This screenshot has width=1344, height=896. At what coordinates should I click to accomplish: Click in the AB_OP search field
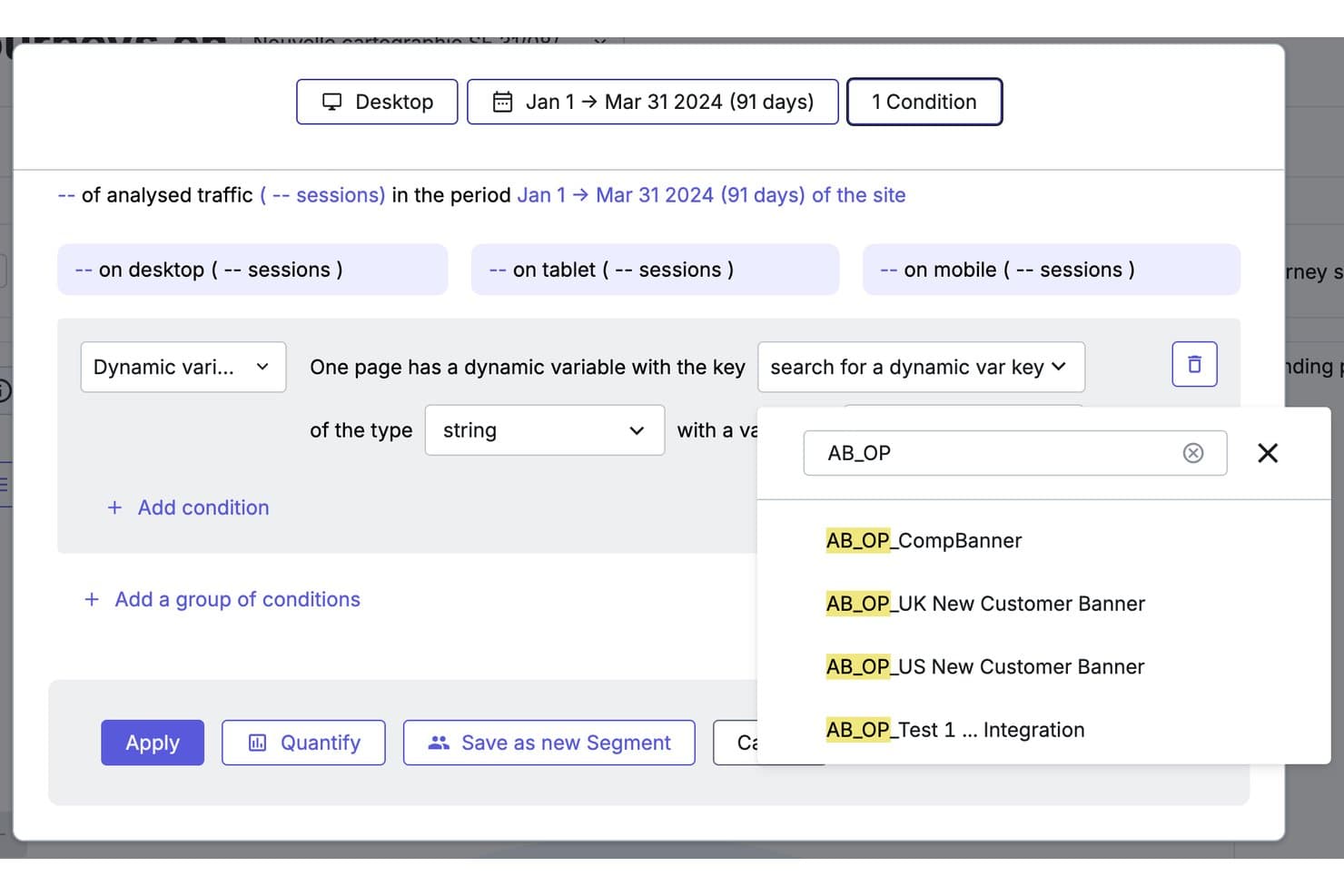[1015, 453]
